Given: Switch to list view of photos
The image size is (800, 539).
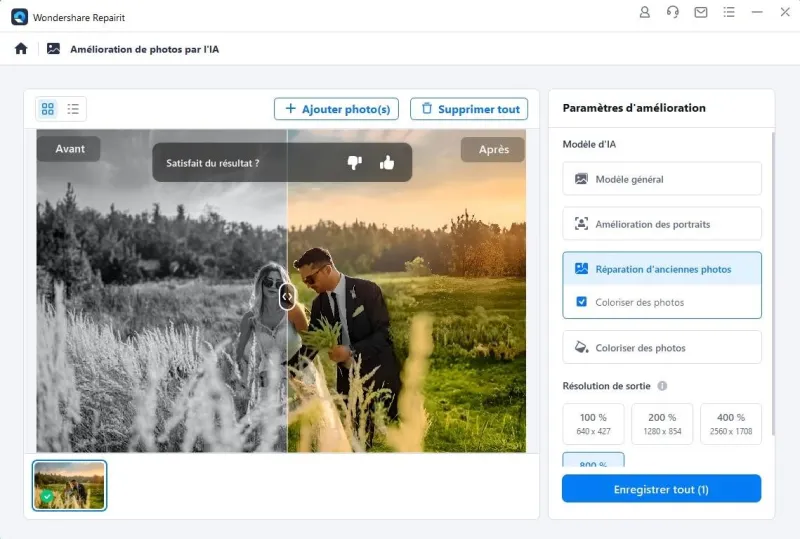Looking at the screenshot, I should [73, 109].
